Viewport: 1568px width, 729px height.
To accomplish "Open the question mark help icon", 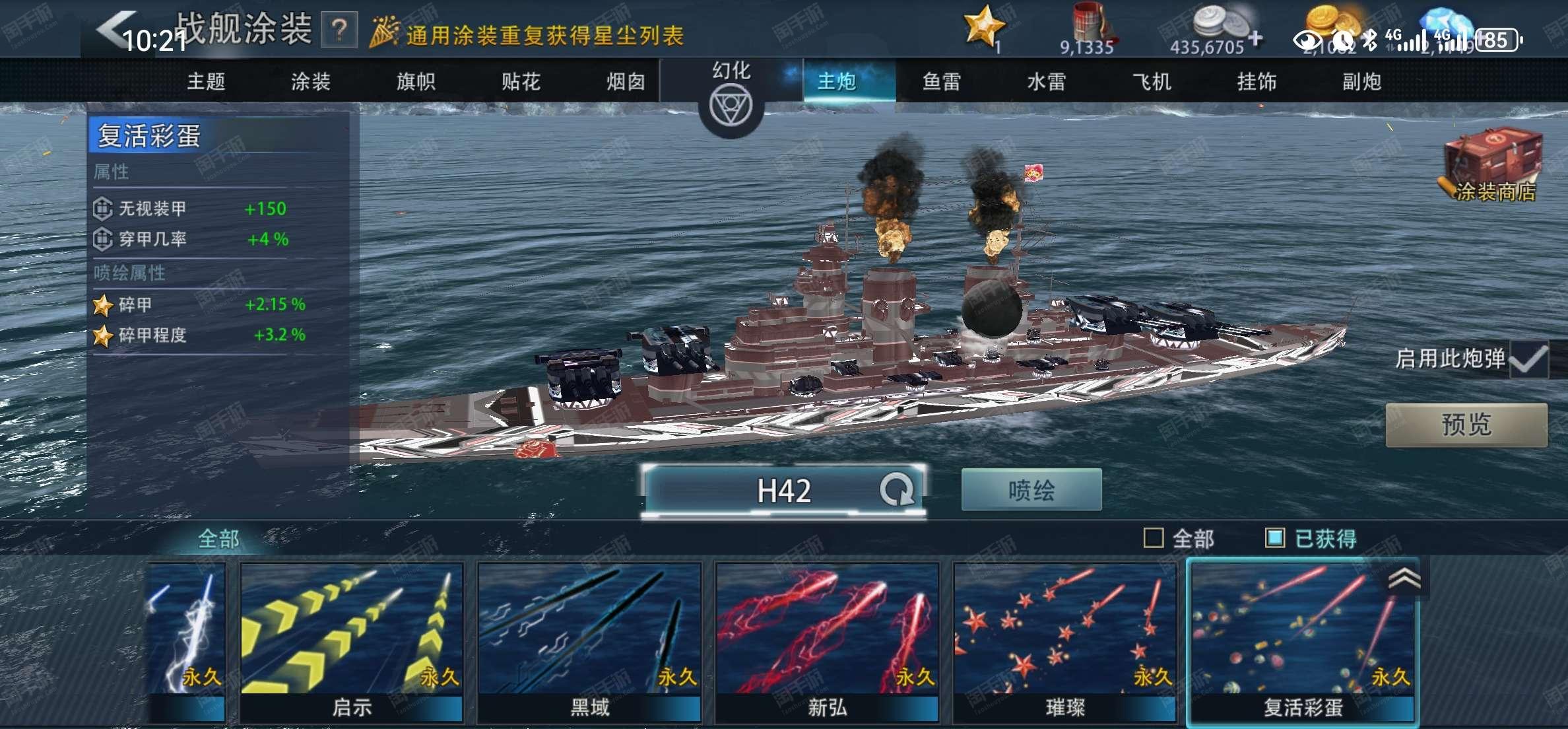I will (x=339, y=30).
